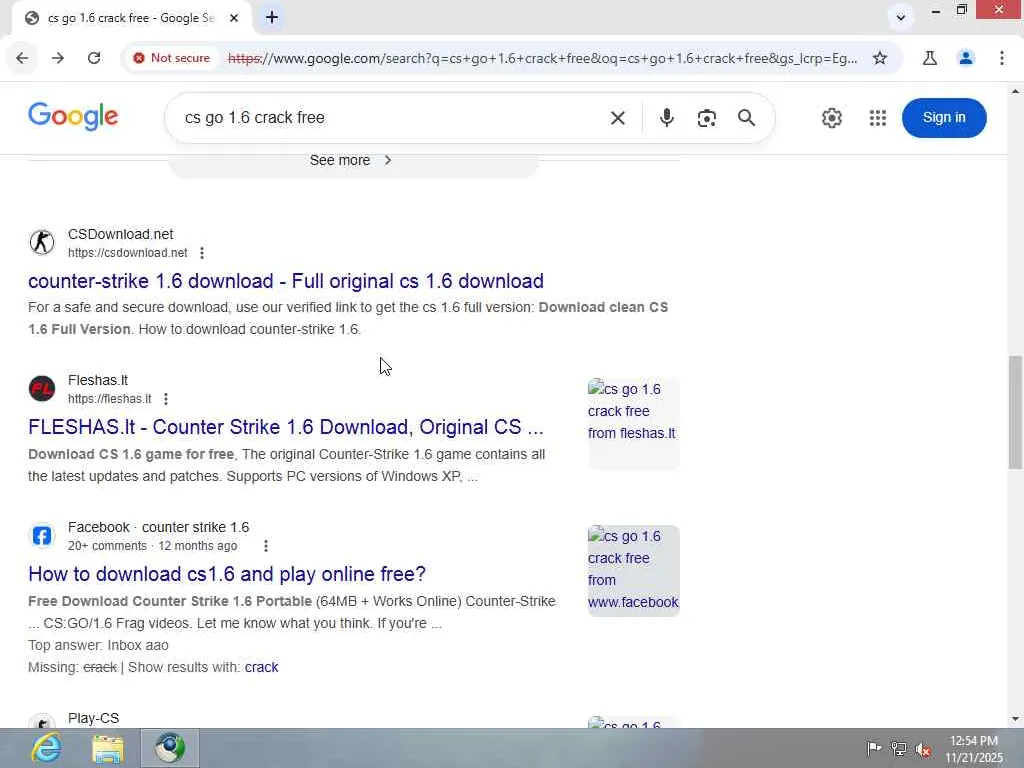Image resolution: width=1024 pixels, height=768 pixels.
Task: Start voice search with the microphone
Action: [x=666, y=118]
